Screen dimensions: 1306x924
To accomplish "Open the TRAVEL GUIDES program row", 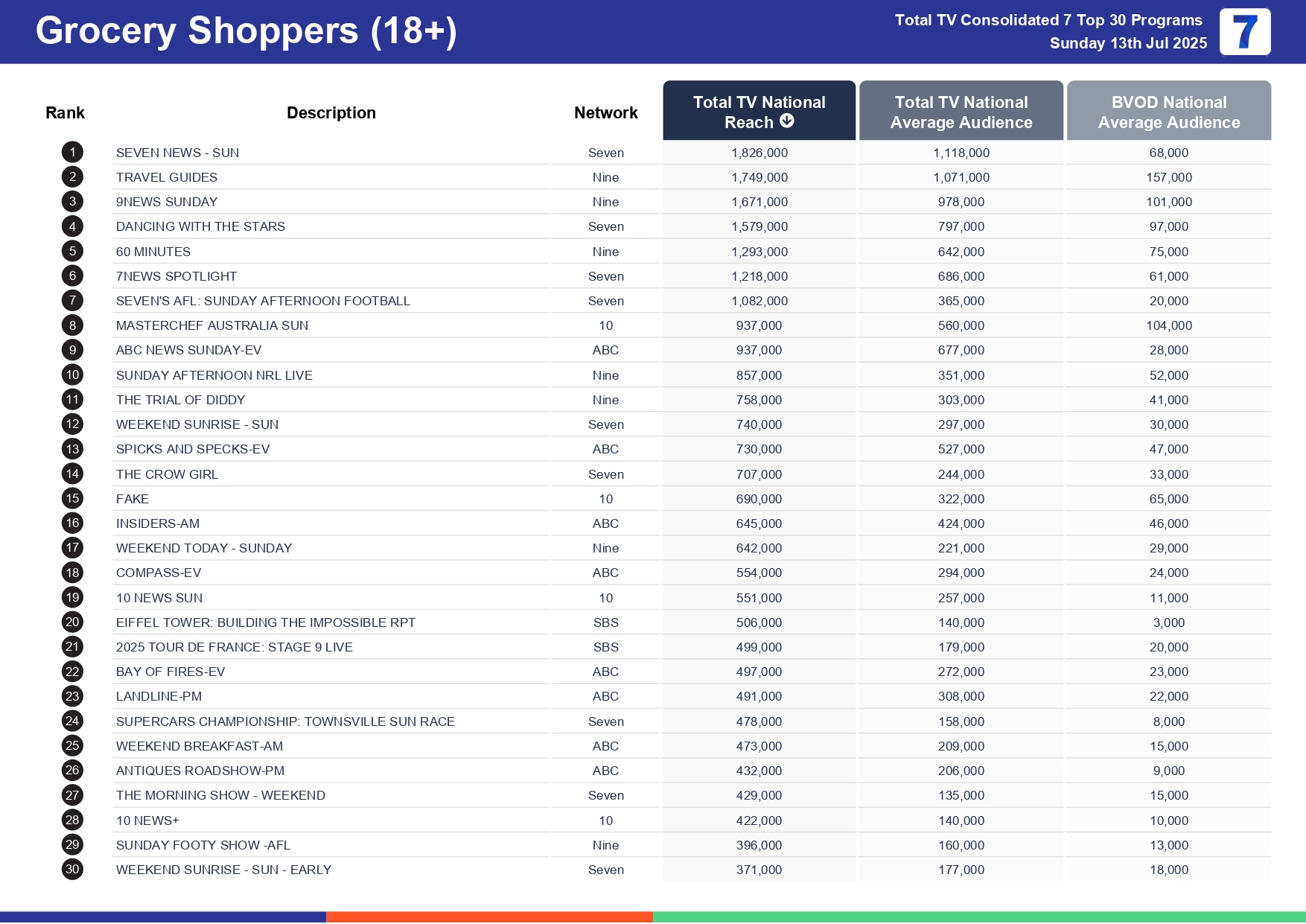I will [x=167, y=177].
